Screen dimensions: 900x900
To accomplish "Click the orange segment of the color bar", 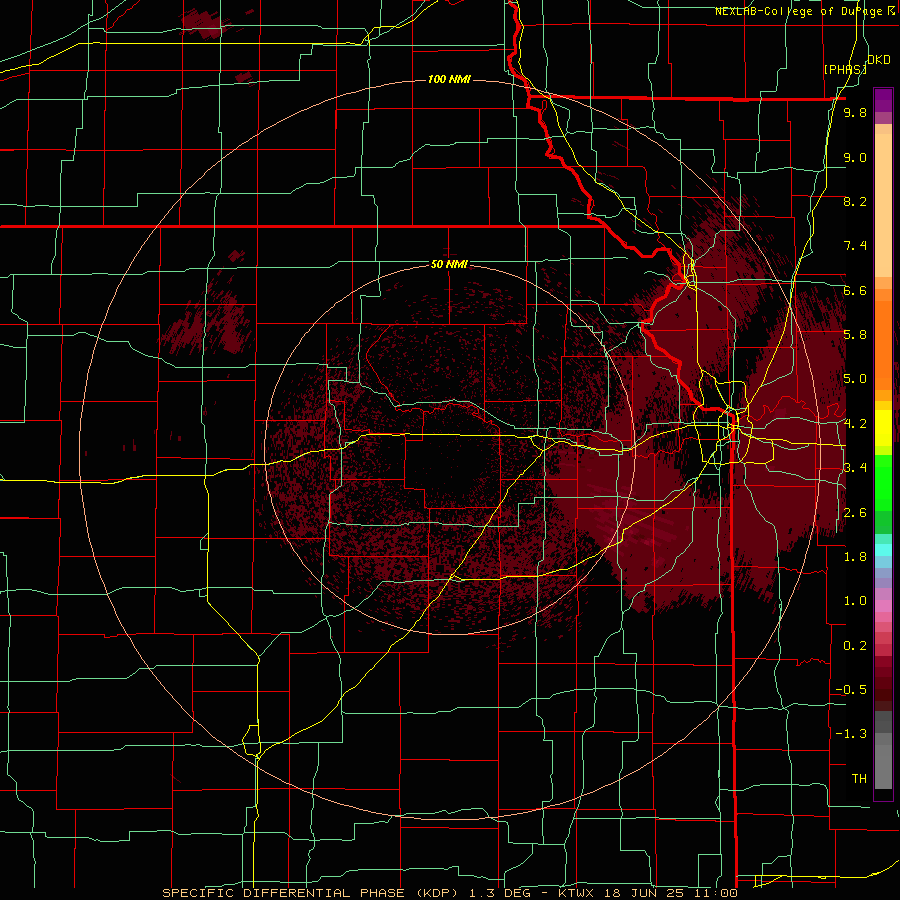I will 883,344.
